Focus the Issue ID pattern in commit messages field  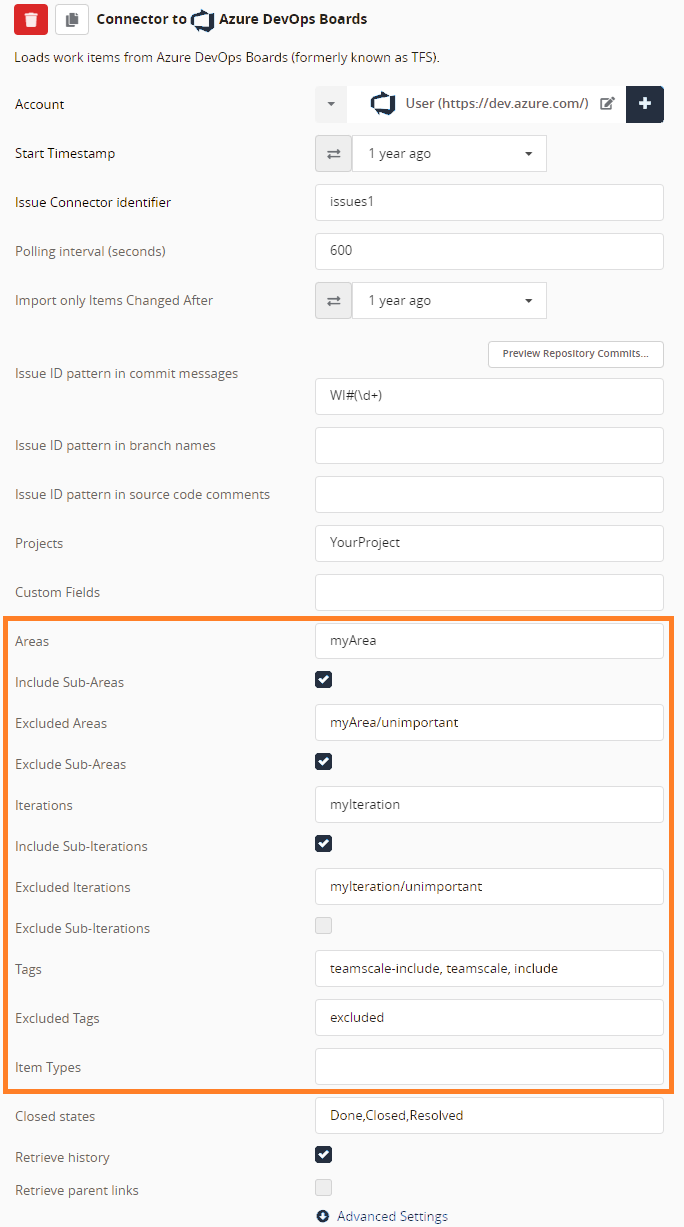489,396
